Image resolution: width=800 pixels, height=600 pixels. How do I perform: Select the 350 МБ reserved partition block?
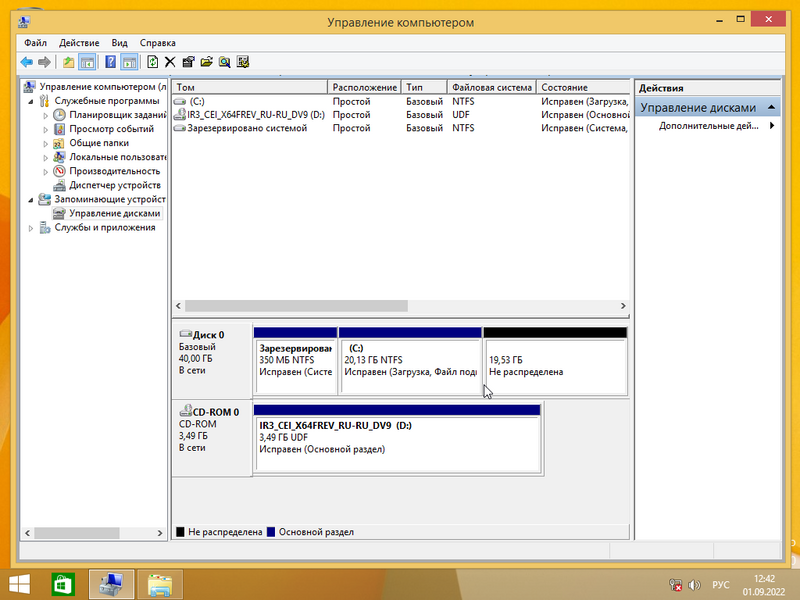click(295, 361)
